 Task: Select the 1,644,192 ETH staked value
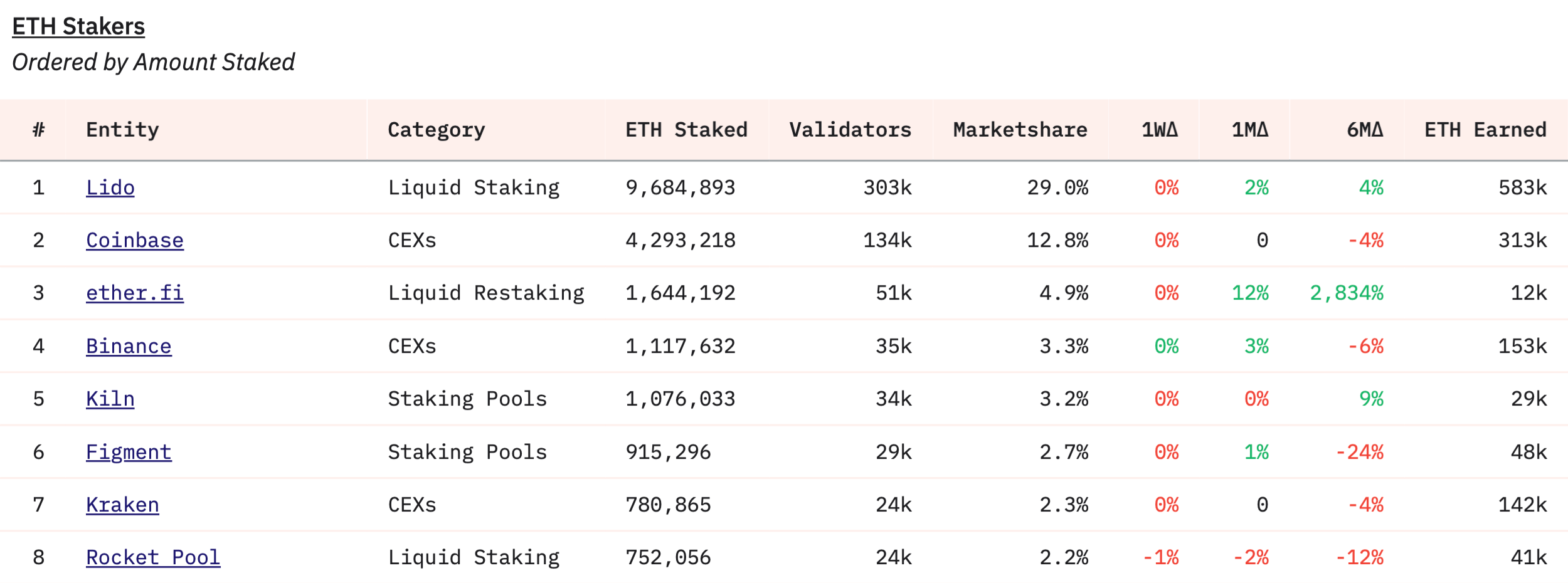(681, 293)
